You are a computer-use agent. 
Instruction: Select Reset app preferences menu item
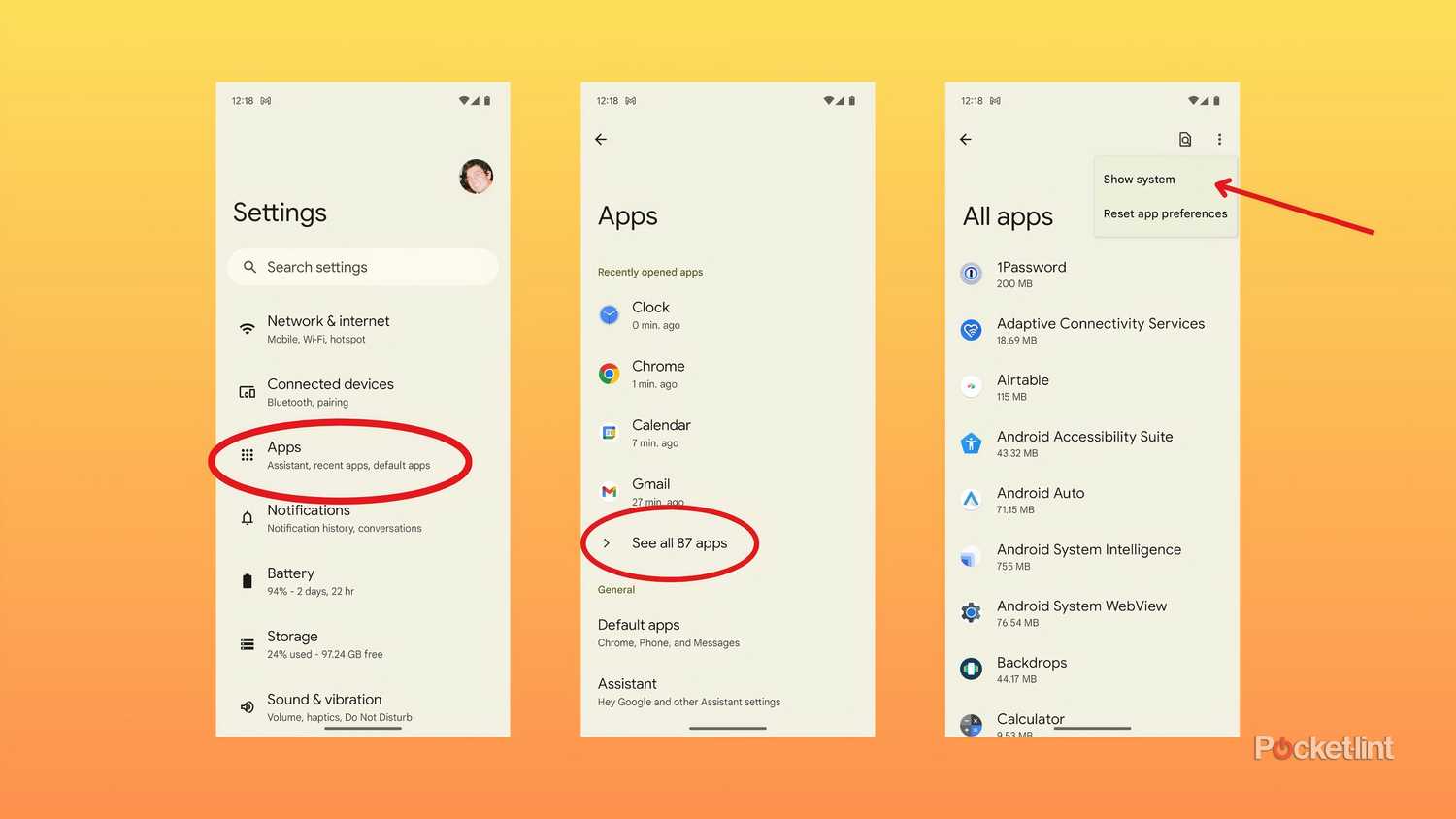[x=1166, y=213]
